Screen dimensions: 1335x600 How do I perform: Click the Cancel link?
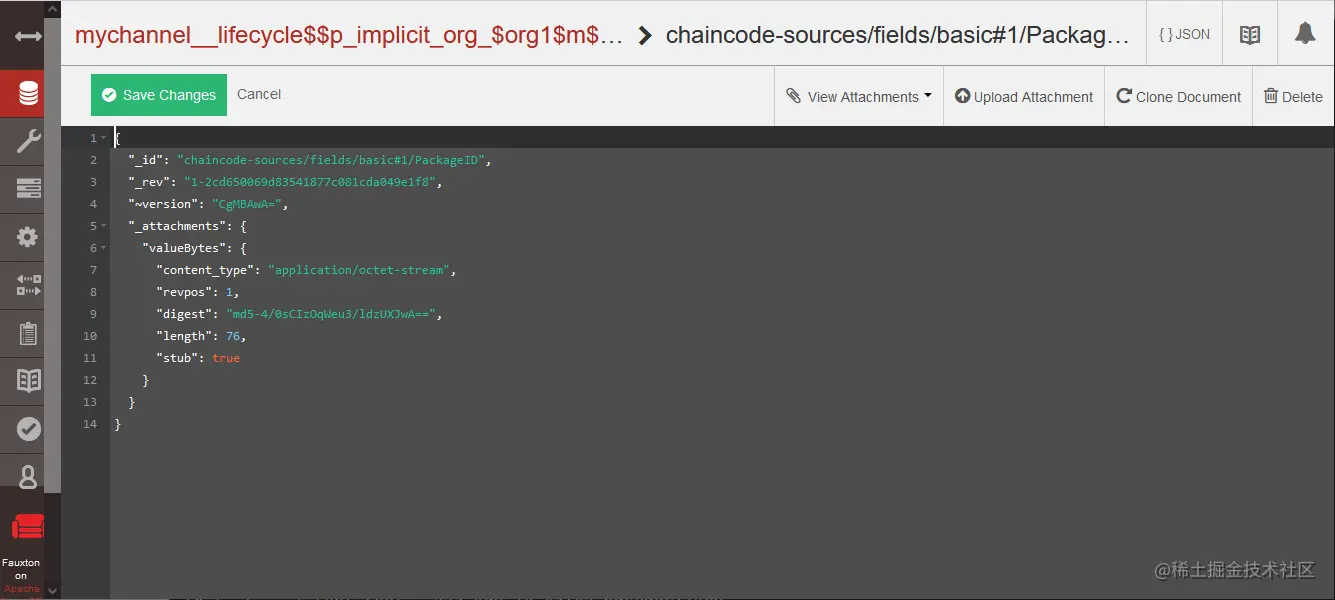[x=259, y=94]
